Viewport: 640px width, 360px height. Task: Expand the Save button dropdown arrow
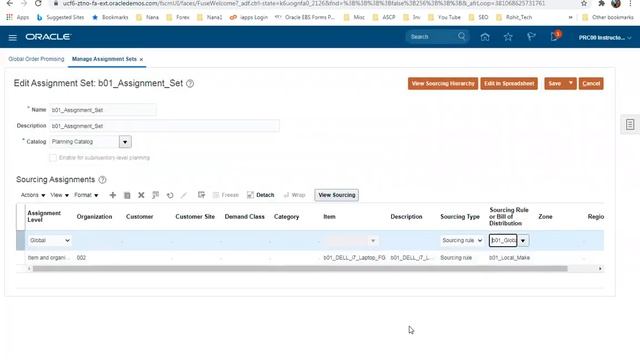[571, 83]
